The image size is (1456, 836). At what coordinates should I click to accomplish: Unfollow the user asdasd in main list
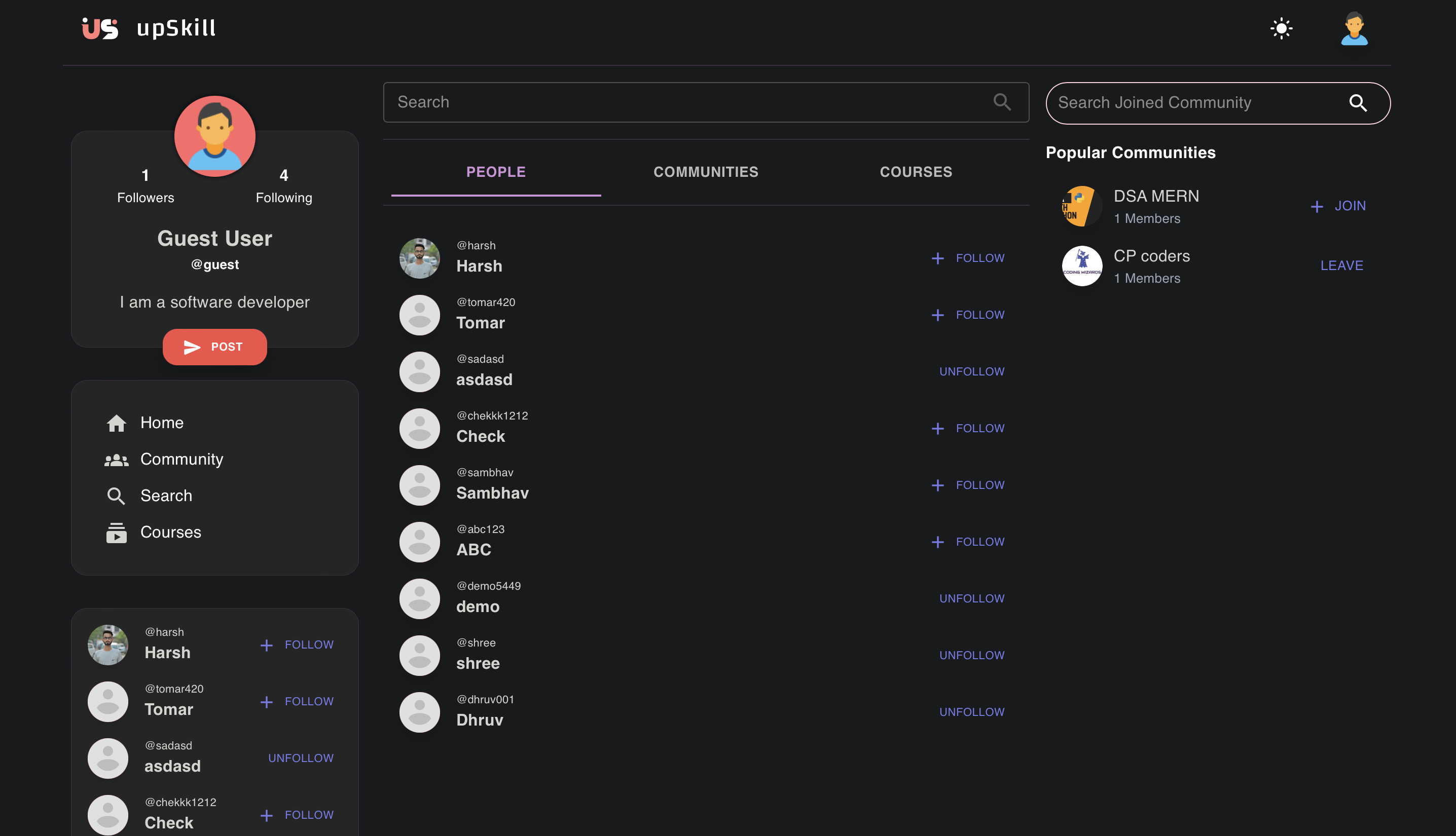[971, 371]
